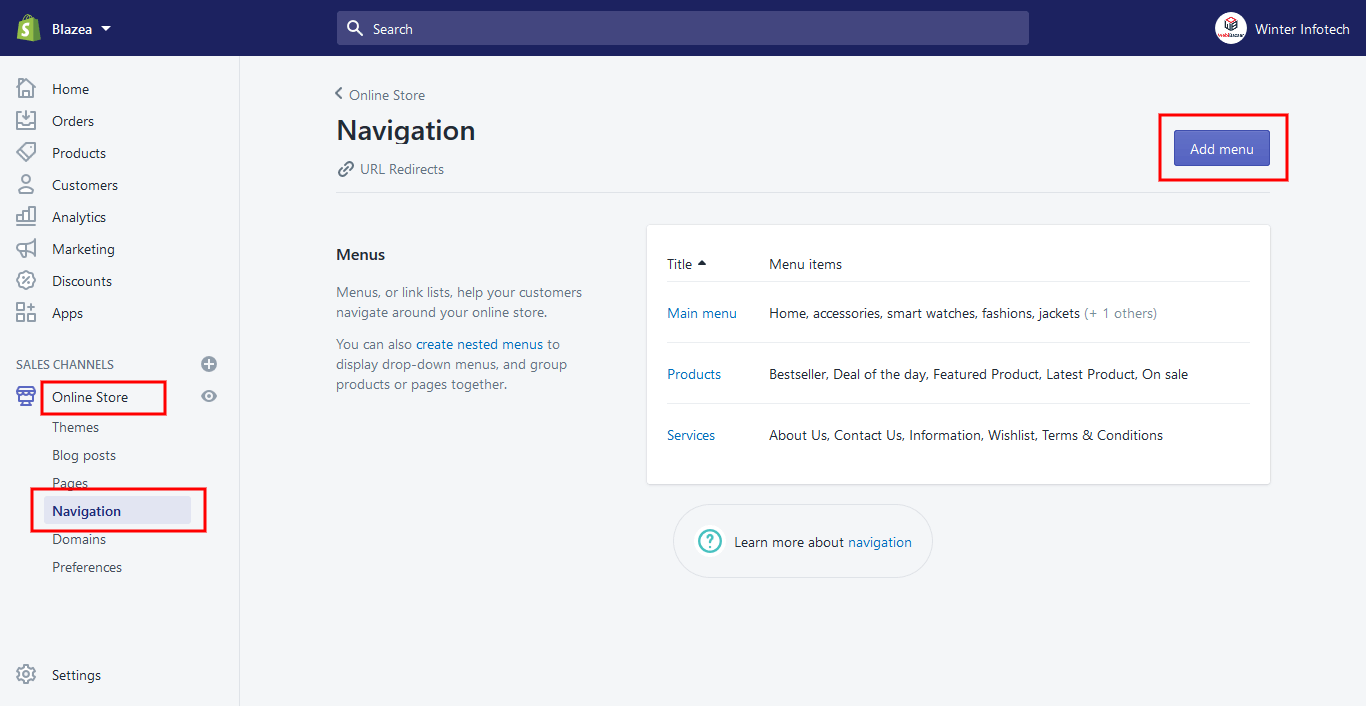This screenshot has height=706, width=1366.
Task: Click the Discounts icon
Action: [27, 280]
